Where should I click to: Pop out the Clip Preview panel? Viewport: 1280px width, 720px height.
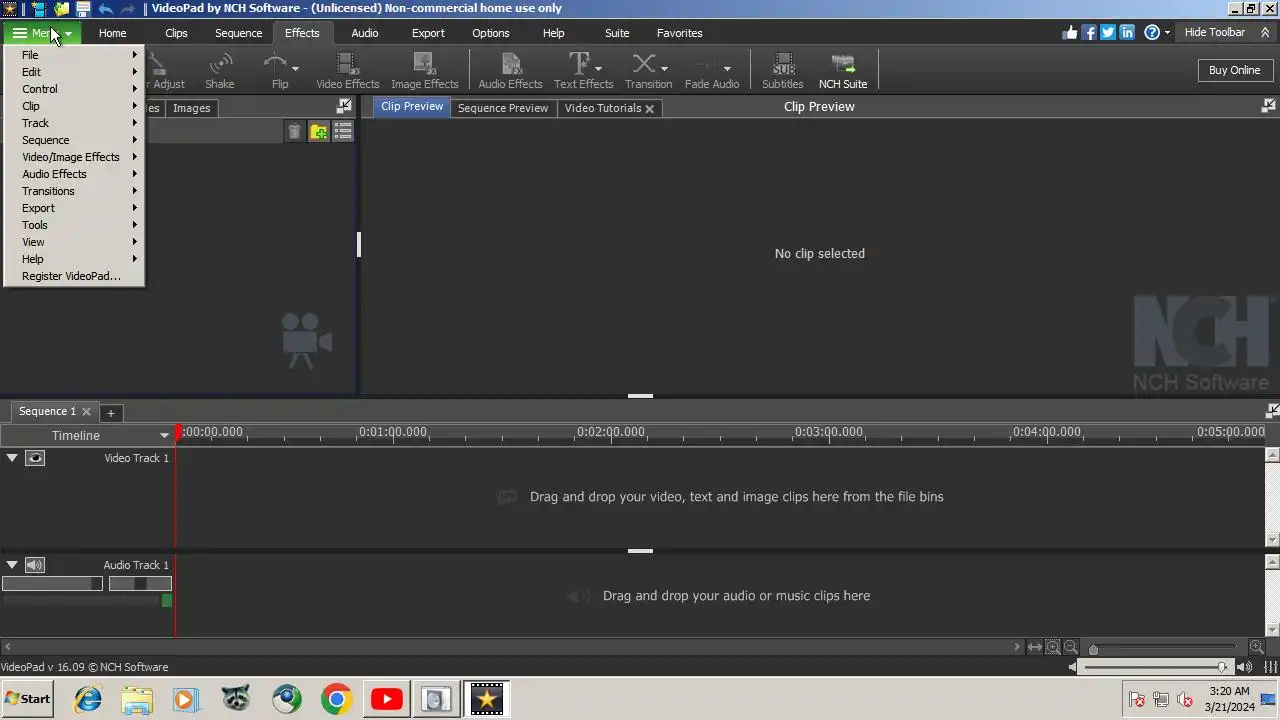click(1269, 106)
